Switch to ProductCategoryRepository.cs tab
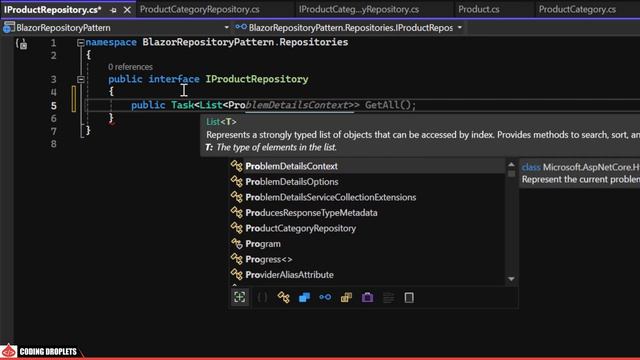The height and width of the screenshot is (360, 640). click(200, 9)
